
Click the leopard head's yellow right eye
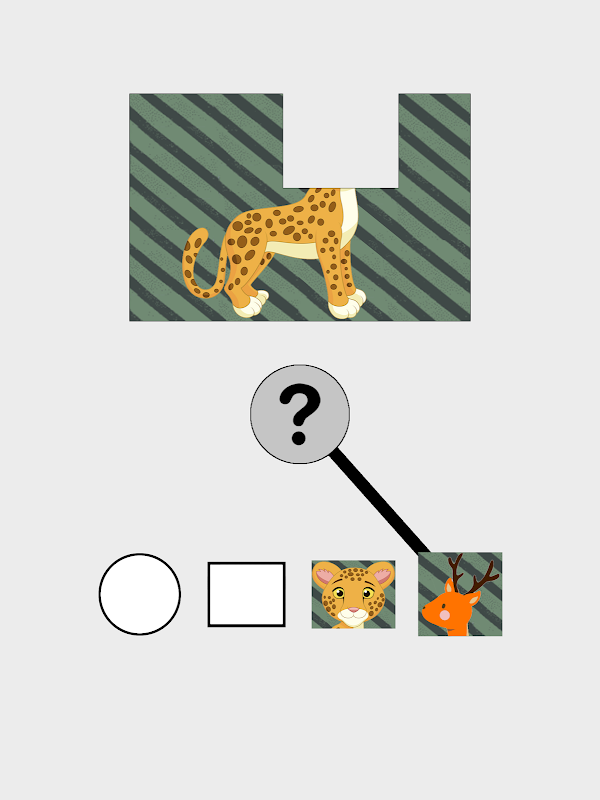click(x=368, y=593)
